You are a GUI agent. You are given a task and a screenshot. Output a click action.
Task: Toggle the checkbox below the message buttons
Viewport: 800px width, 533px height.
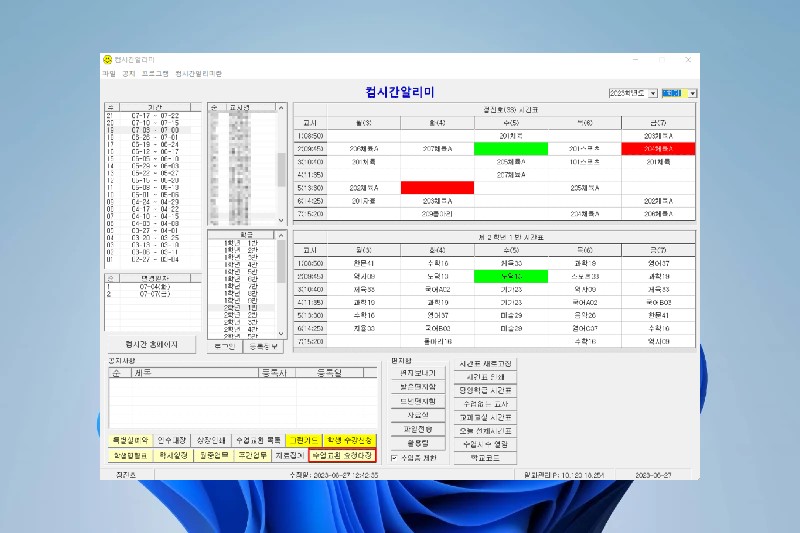coord(394,458)
